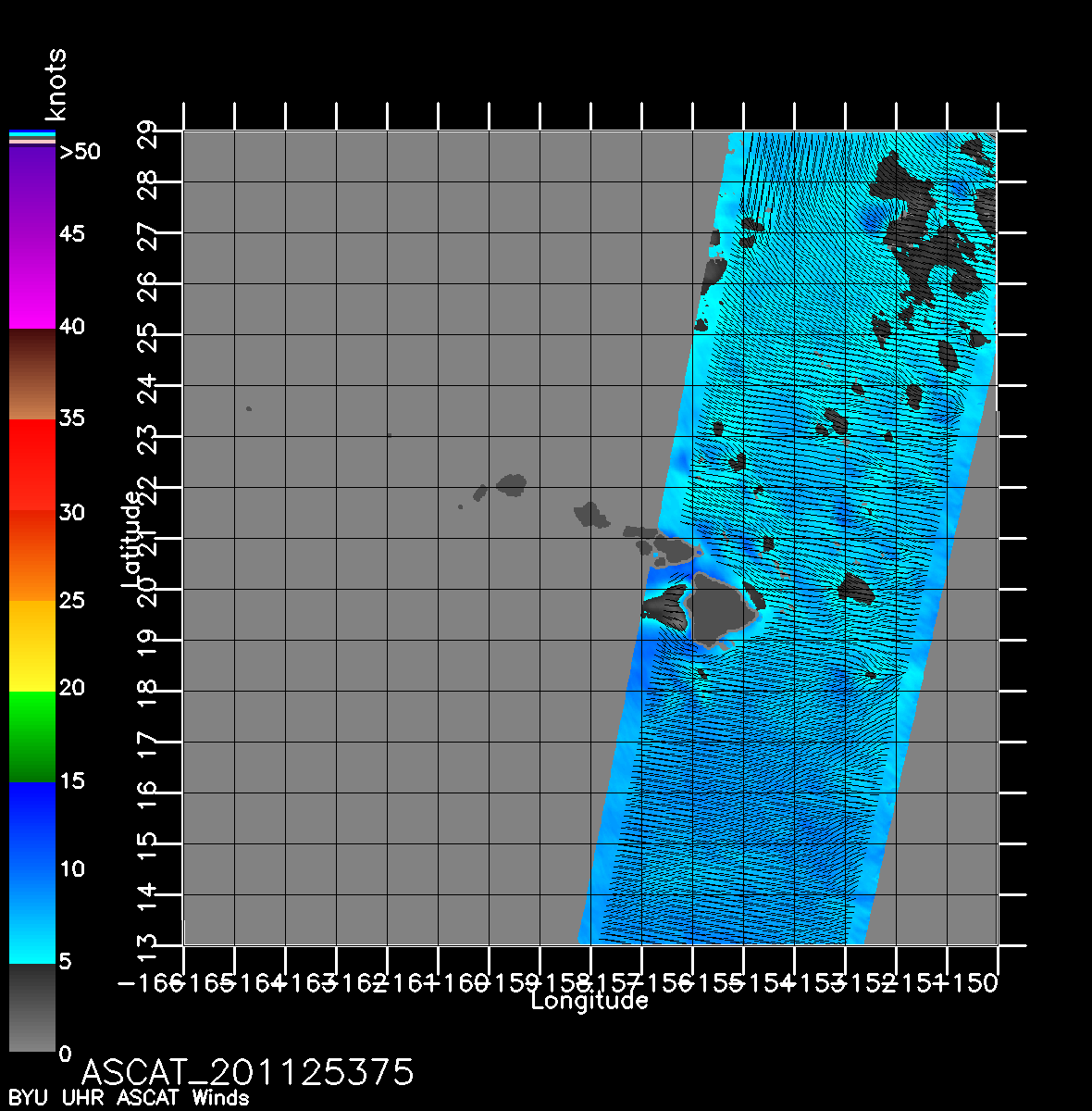Click the 'knots' unit label above the scale

coord(56,85)
